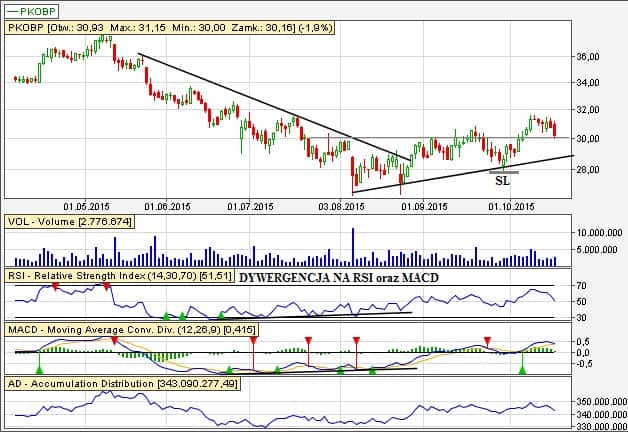Click the 03.08.2015 date label on time axis
Image resolution: width=628 pixels, height=433 pixels.
click(339, 206)
